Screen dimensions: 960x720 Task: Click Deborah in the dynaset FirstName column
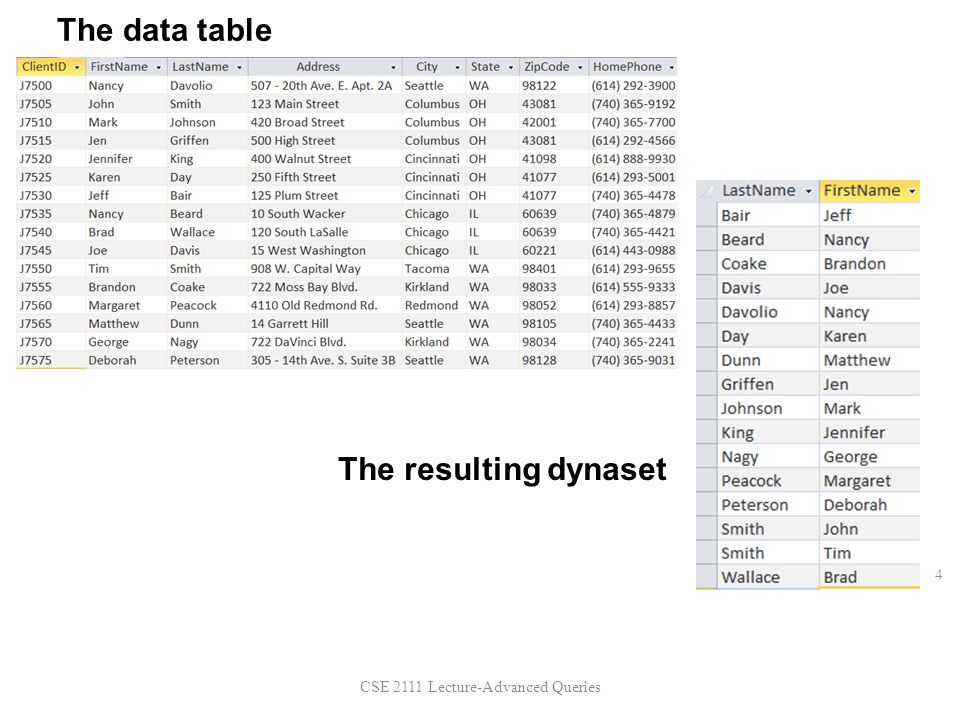(855, 505)
